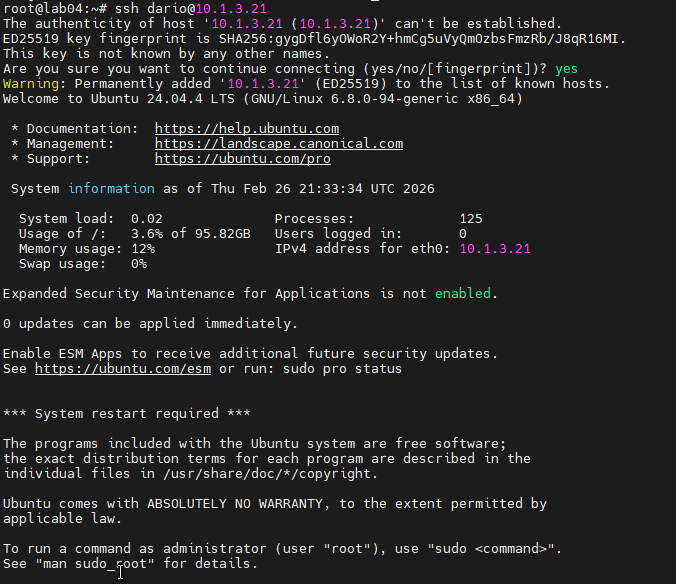The height and width of the screenshot is (584, 676).
Task: Click the cyan "information" word
Action: (110, 189)
